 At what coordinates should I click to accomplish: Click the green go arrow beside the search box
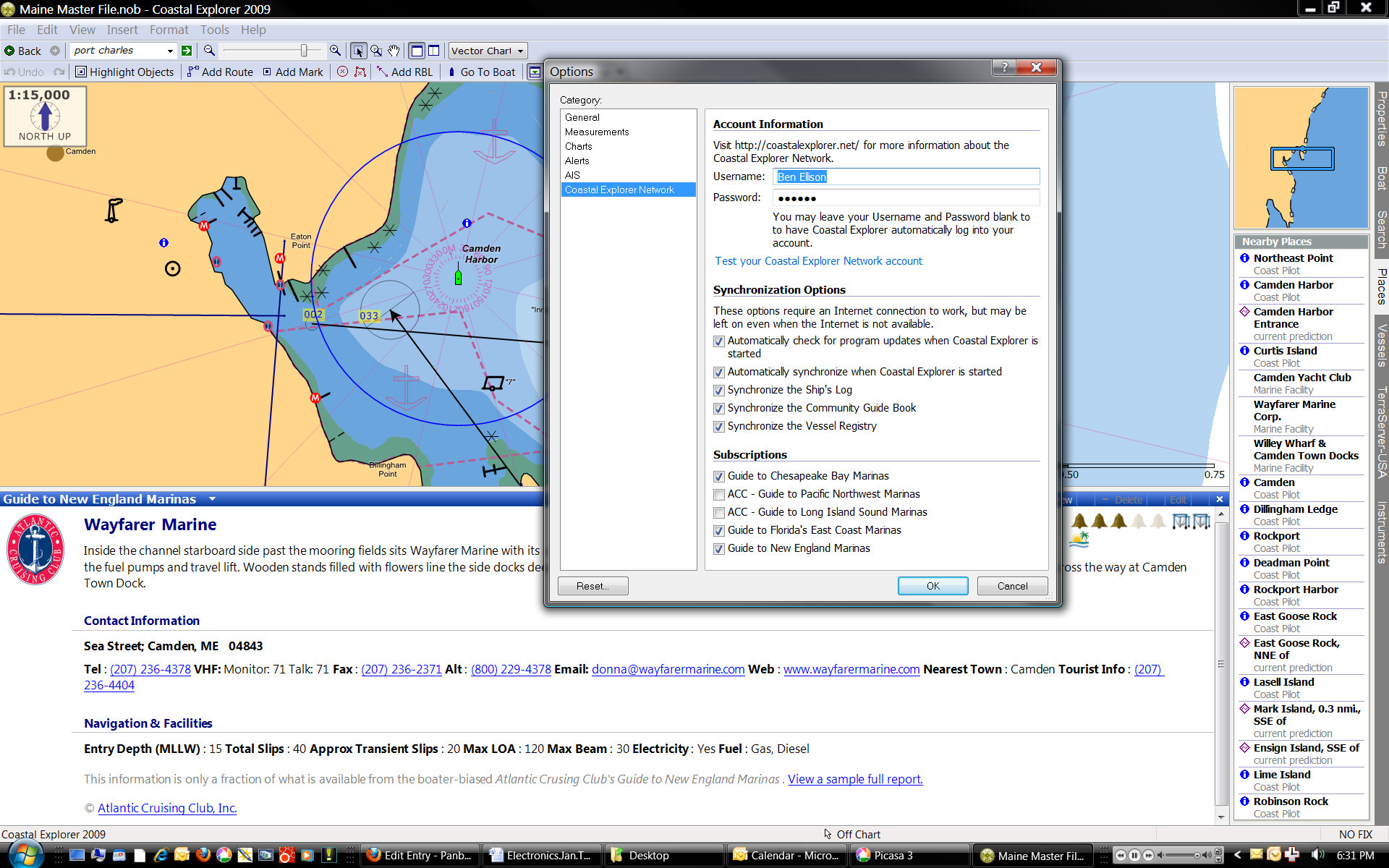click(187, 51)
